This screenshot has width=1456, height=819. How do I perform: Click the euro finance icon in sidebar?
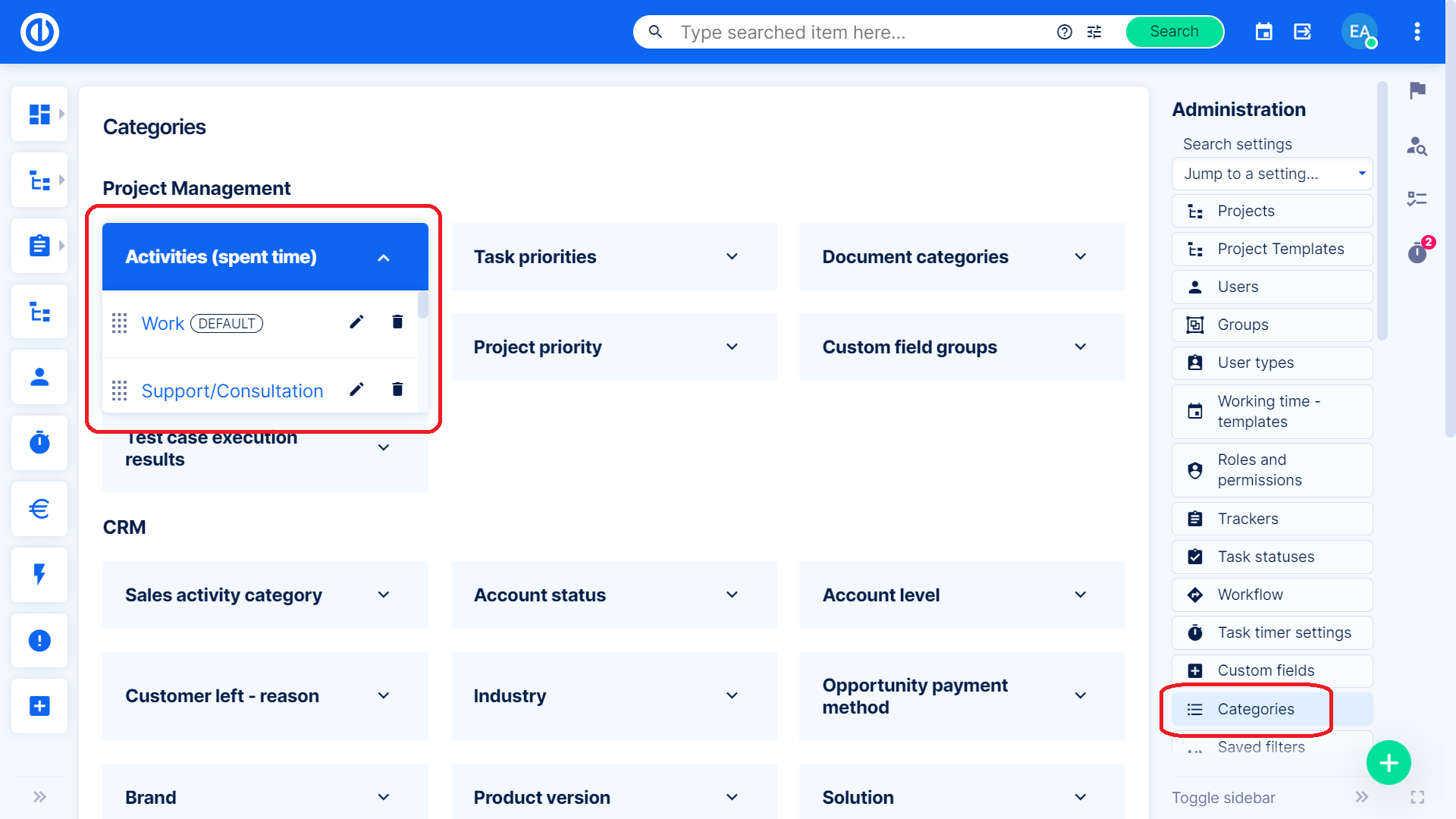coord(39,508)
